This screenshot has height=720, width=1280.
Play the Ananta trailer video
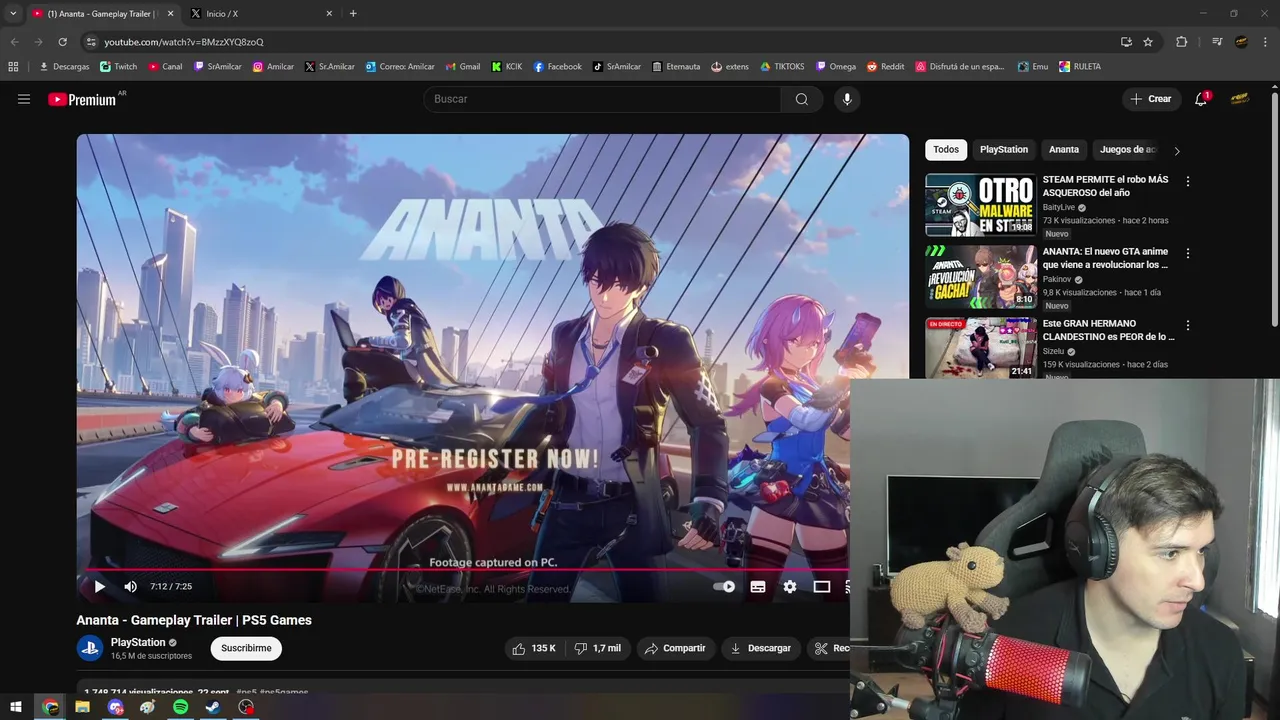pyautogui.click(x=99, y=587)
